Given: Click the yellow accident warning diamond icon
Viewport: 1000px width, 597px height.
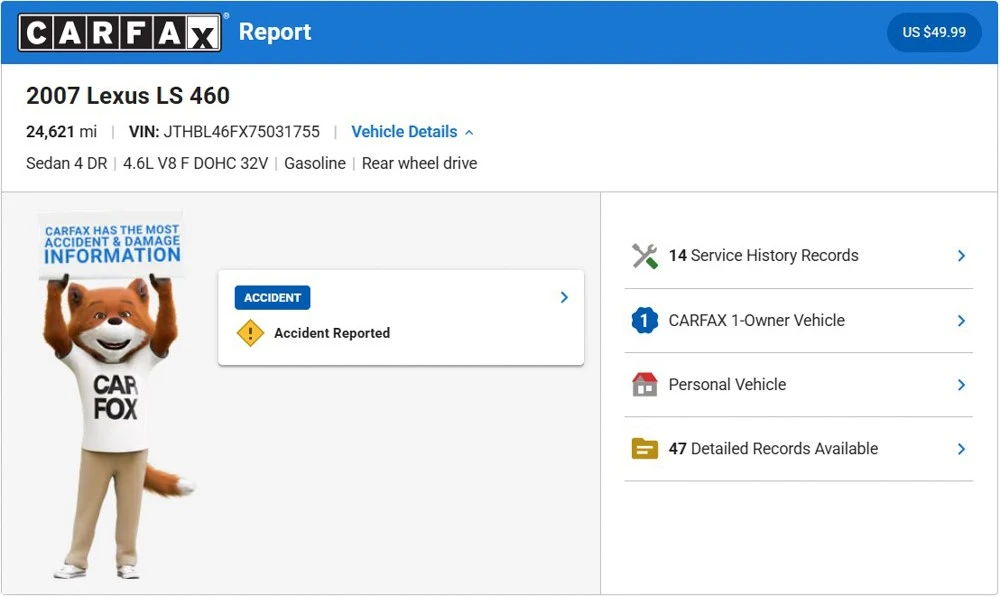Looking at the screenshot, I should point(250,333).
